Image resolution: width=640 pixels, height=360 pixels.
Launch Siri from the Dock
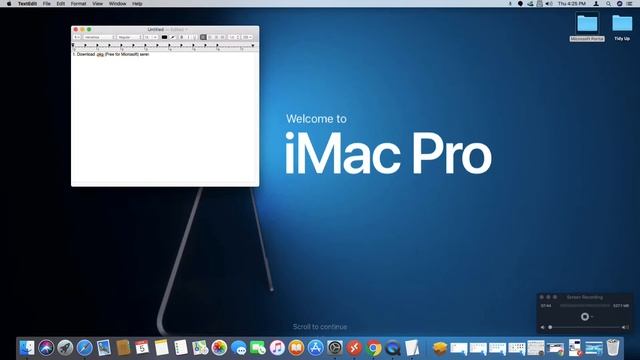46,348
